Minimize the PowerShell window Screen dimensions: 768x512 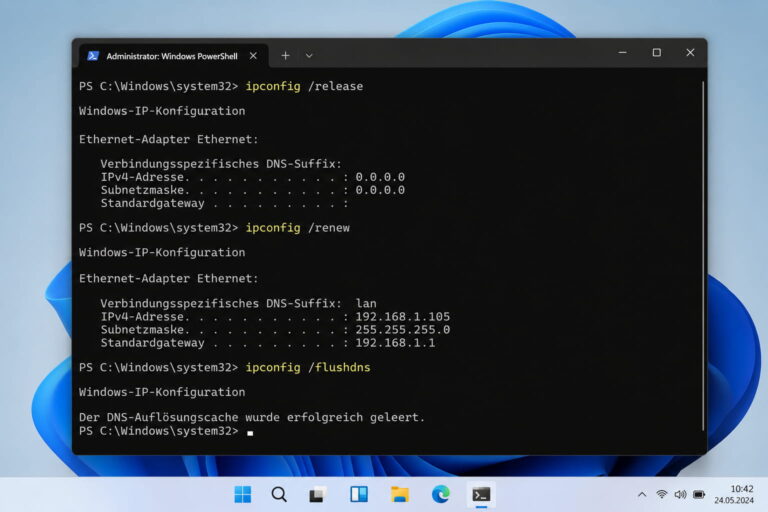[x=623, y=52]
